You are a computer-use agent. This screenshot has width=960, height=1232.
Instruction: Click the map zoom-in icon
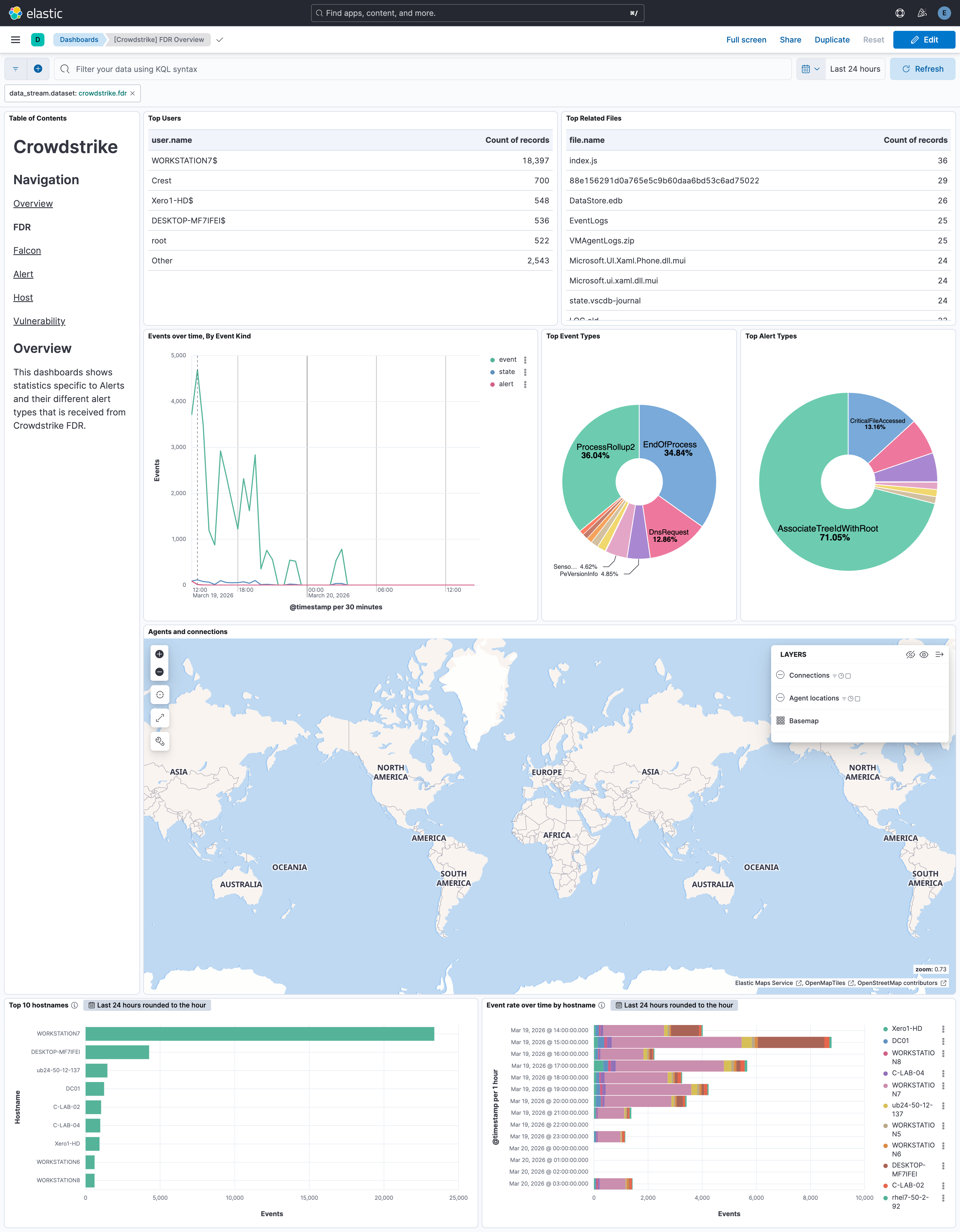(160, 654)
